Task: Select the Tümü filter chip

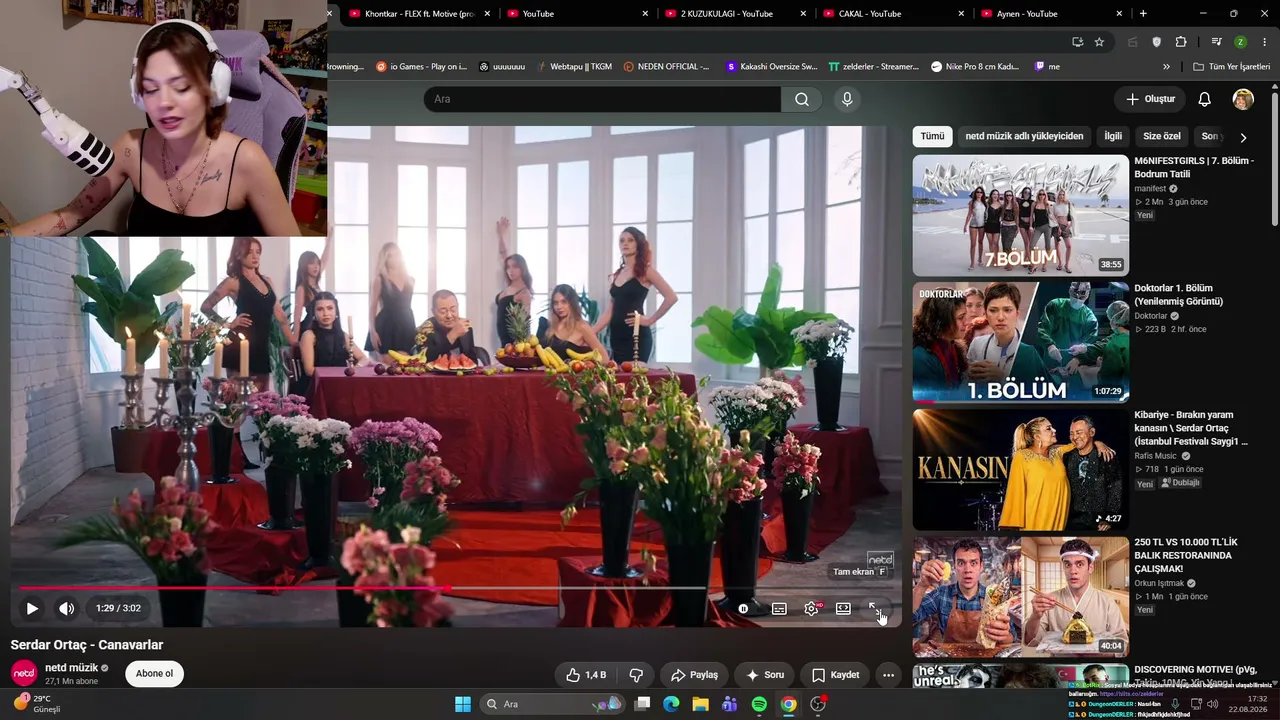Action: [932, 136]
